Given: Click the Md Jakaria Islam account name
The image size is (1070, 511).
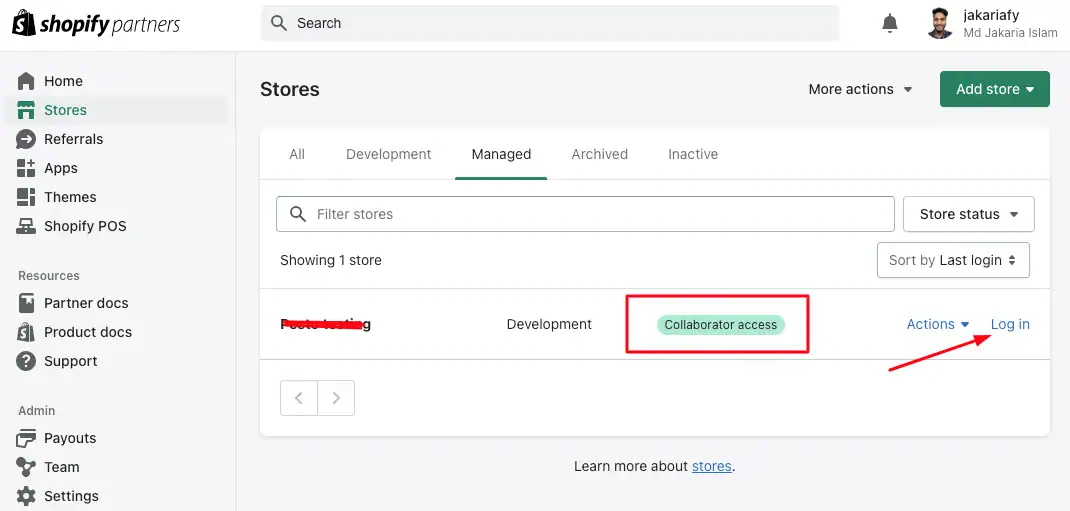Looking at the screenshot, I should (x=1010, y=33).
